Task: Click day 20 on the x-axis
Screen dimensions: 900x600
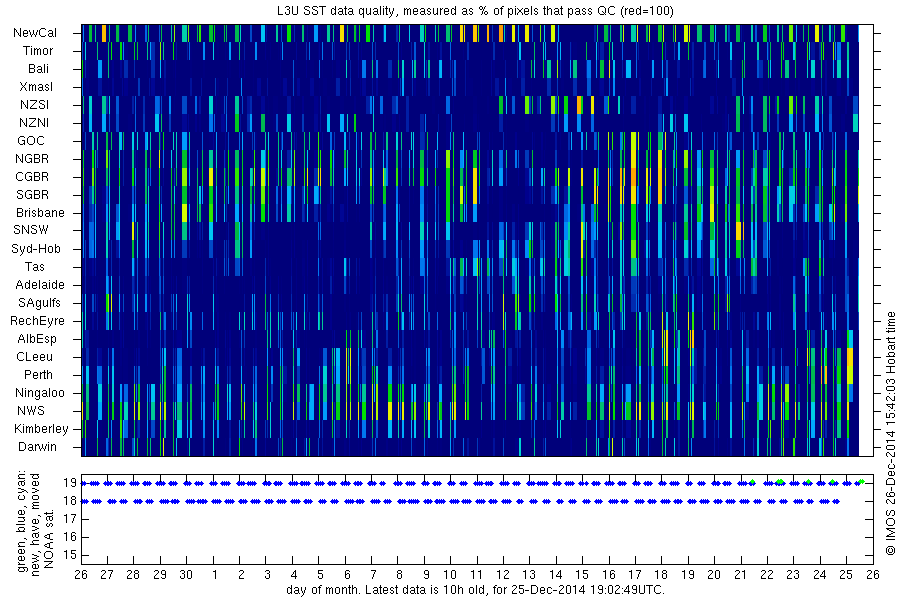Action: pos(714,575)
